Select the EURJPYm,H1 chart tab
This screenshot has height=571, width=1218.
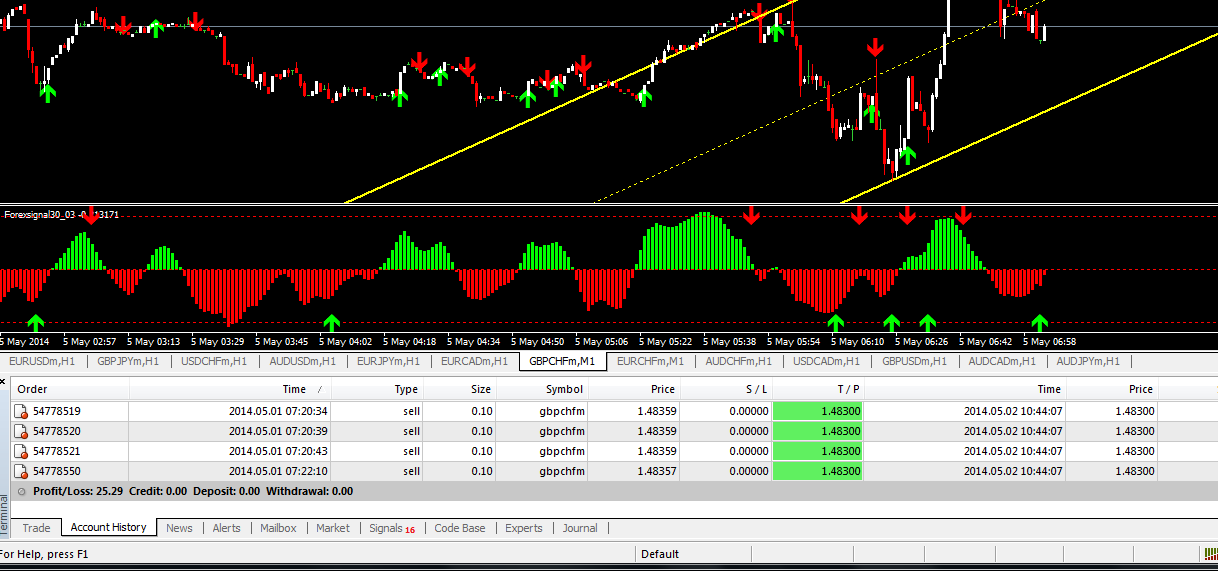pyautogui.click(x=388, y=361)
